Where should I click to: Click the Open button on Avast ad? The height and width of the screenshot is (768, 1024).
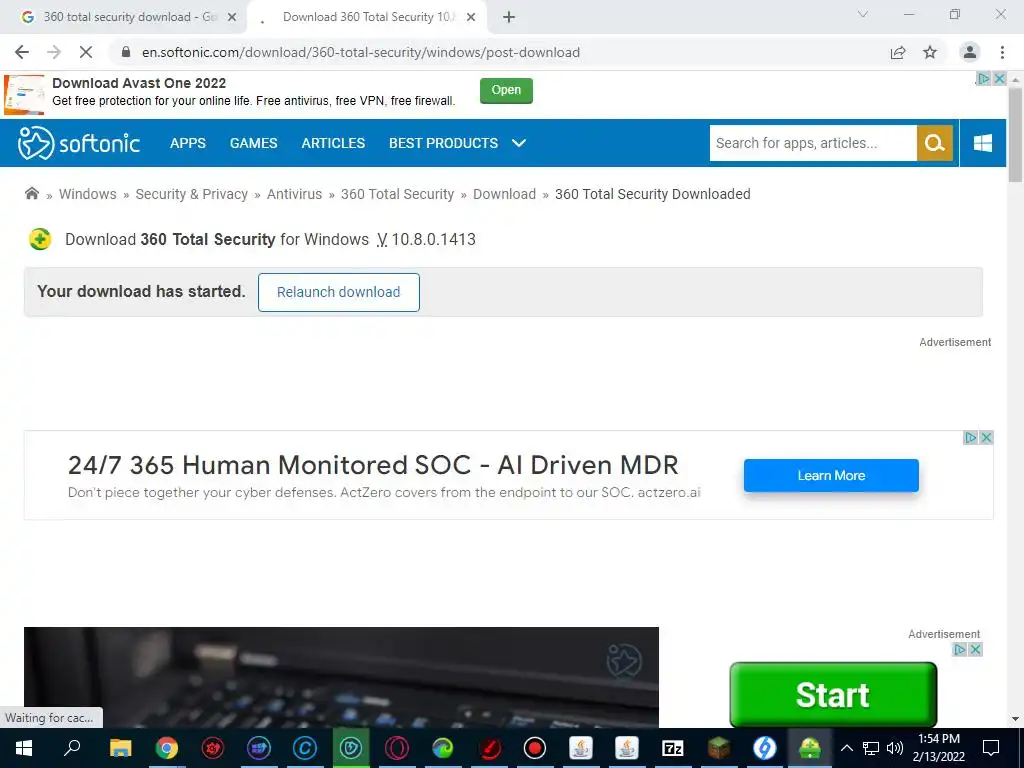(506, 90)
